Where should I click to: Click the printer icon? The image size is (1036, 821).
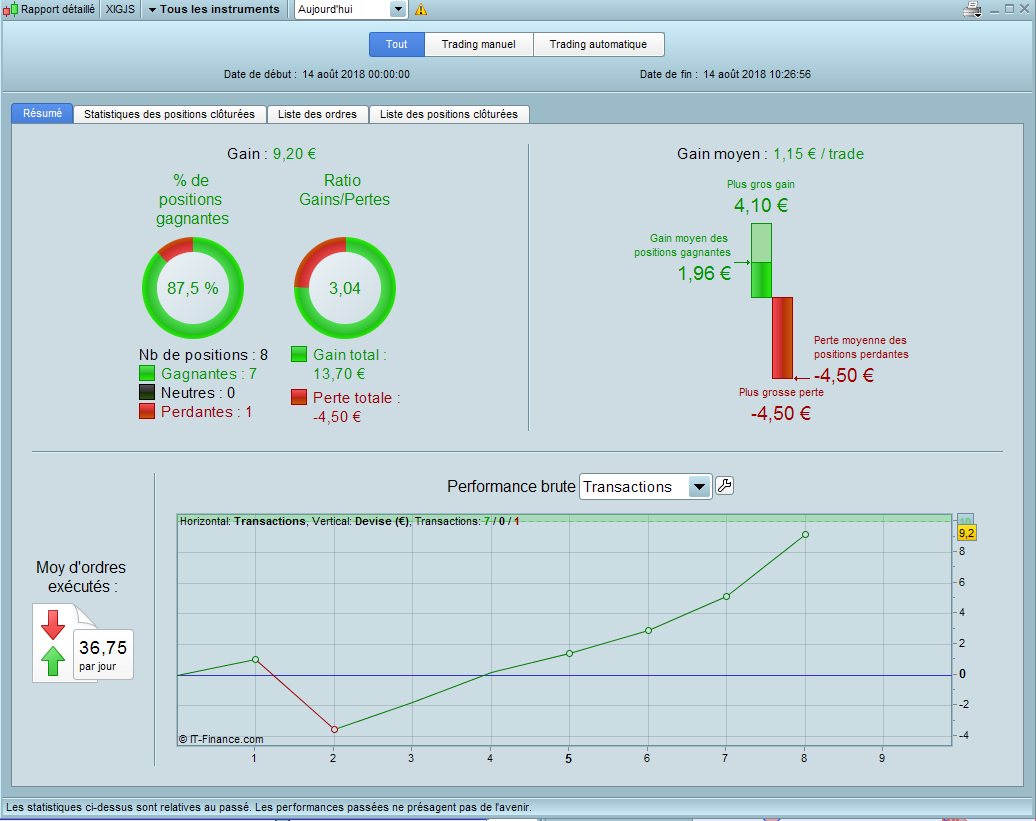point(973,9)
